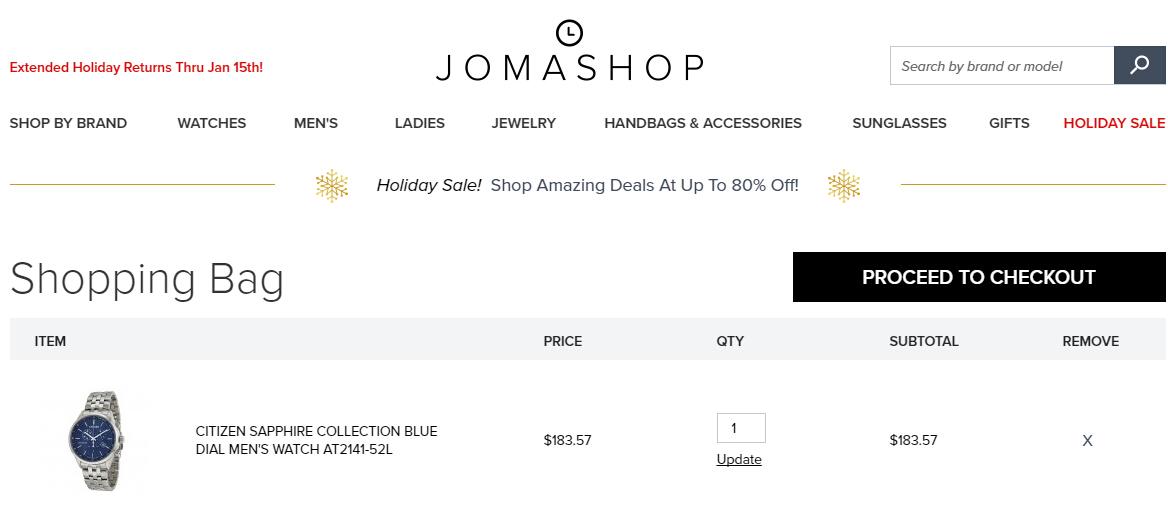Click the left gold snowflake icon
Screen dimensions: 1168x518
coord(331,186)
